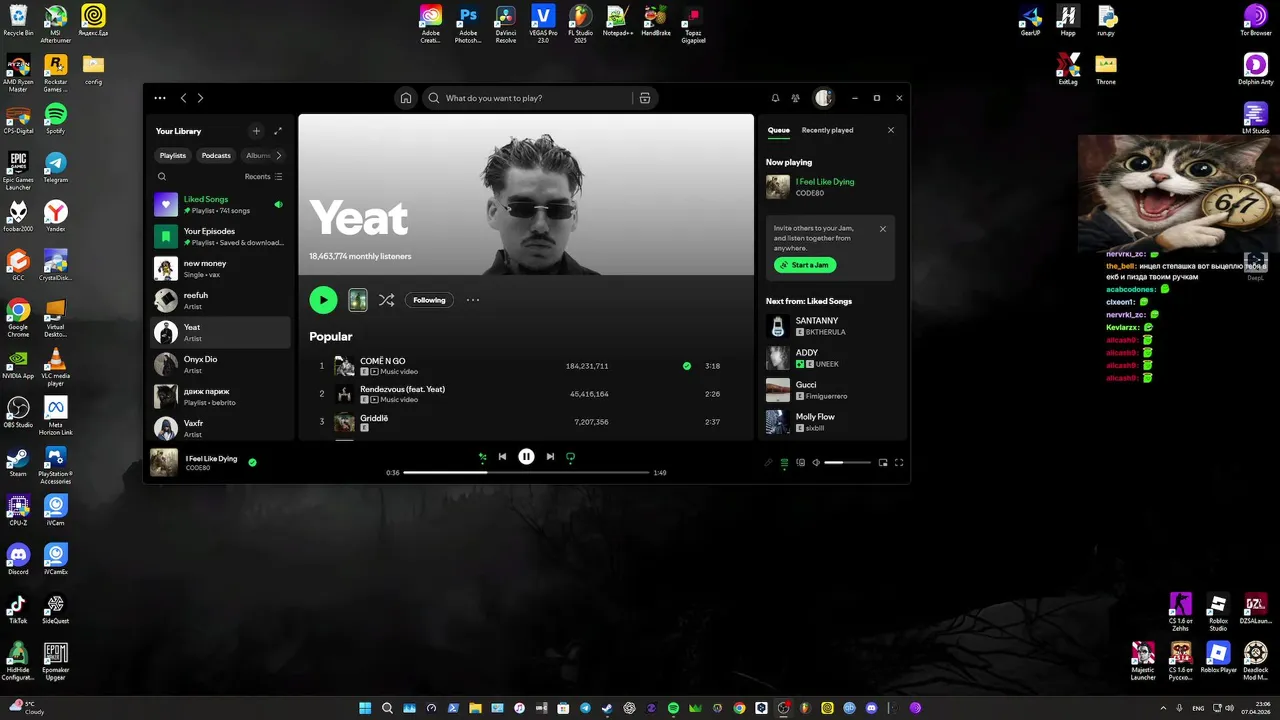The image size is (1280, 720).
Task: Open the движ париж playlist
Action: coord(220,397)
